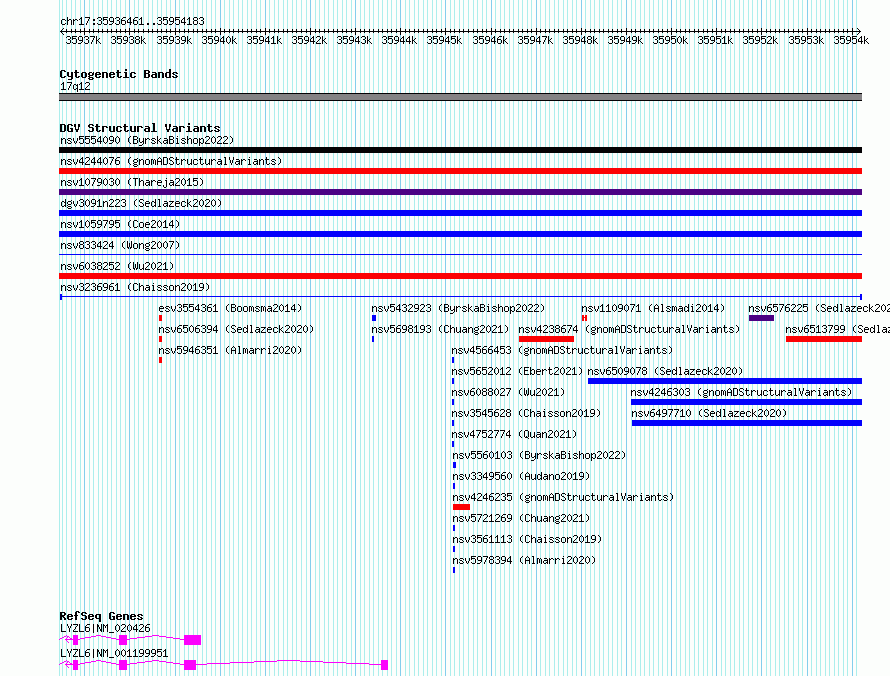Click nsv5721269 (Chuang2021) variant label
The width and height of the screenshot is (890, 676).
coord(521,518)
